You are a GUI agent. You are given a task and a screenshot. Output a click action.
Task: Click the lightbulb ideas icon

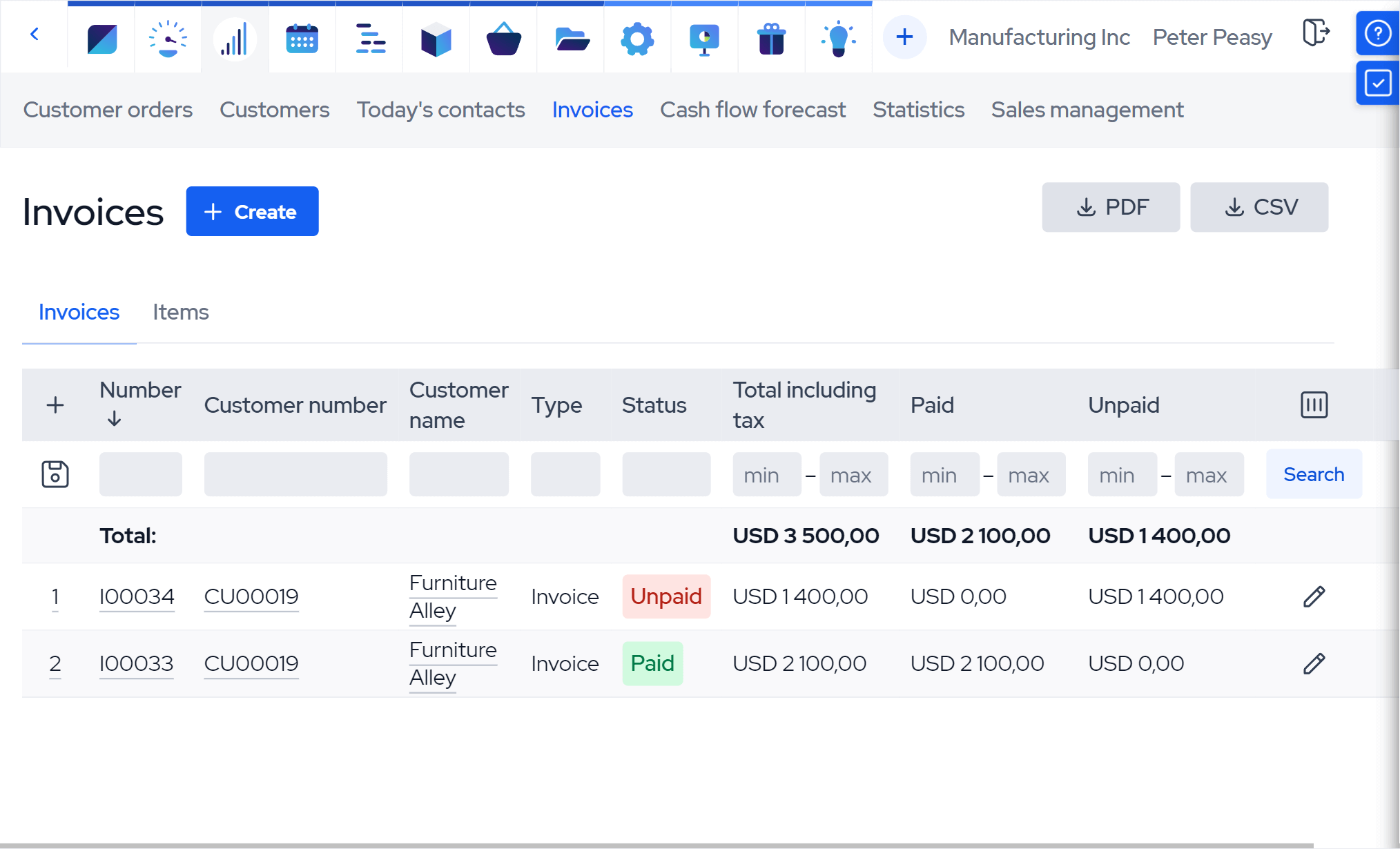pos(837,38)
